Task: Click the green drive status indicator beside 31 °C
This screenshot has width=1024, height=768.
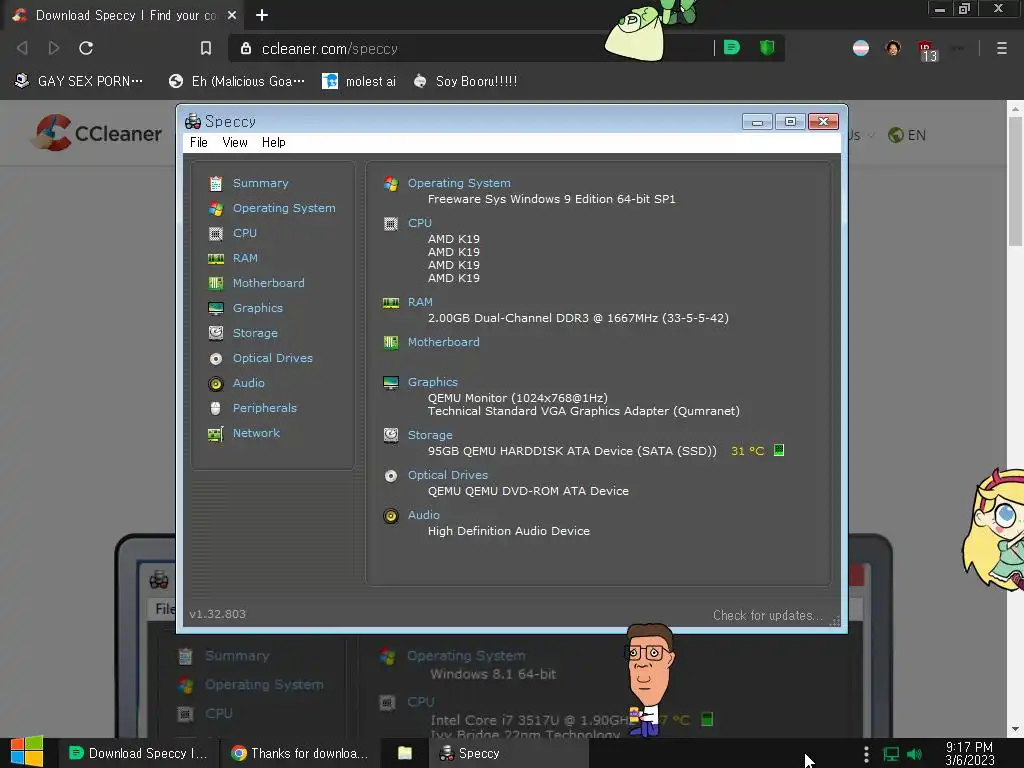Action: pyautogui.click(x=778, y=450)
